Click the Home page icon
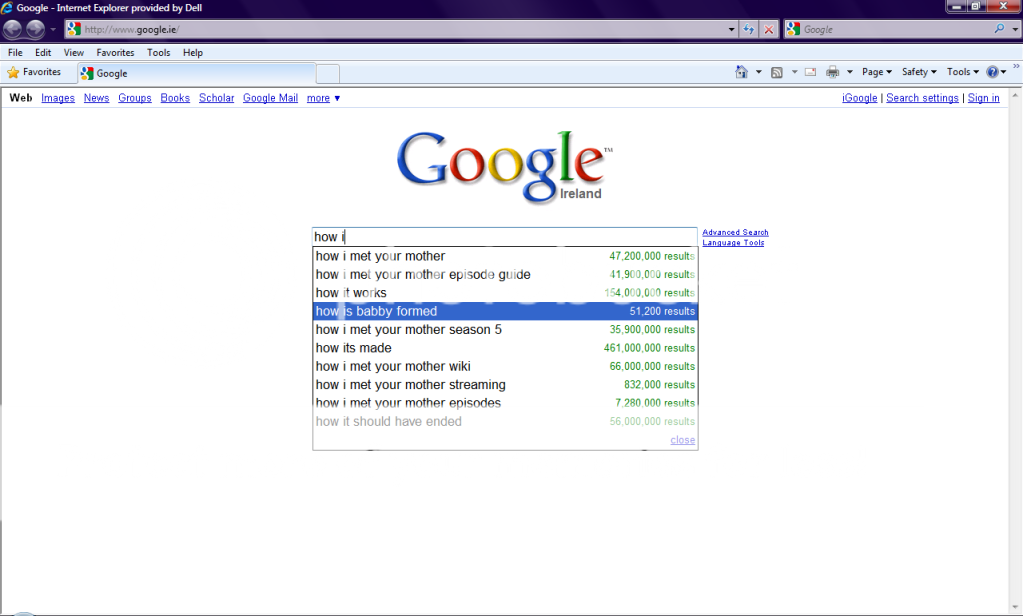Viewport: 1023px width, 616px height. (741, 72)
